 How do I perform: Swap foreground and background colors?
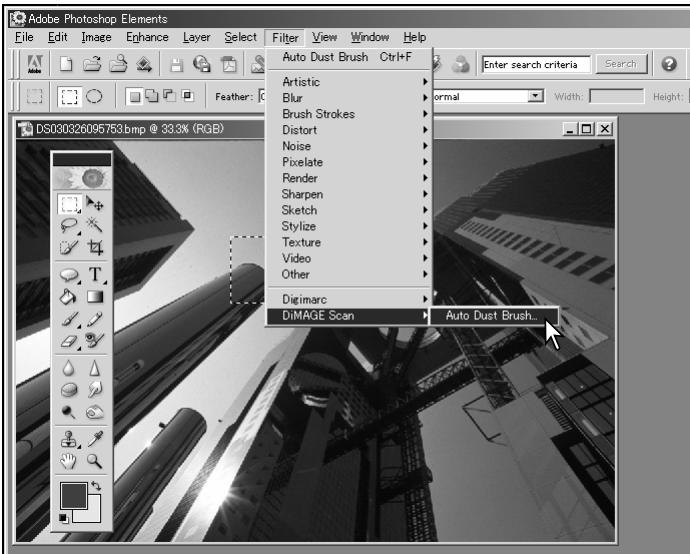pos(96,486)
